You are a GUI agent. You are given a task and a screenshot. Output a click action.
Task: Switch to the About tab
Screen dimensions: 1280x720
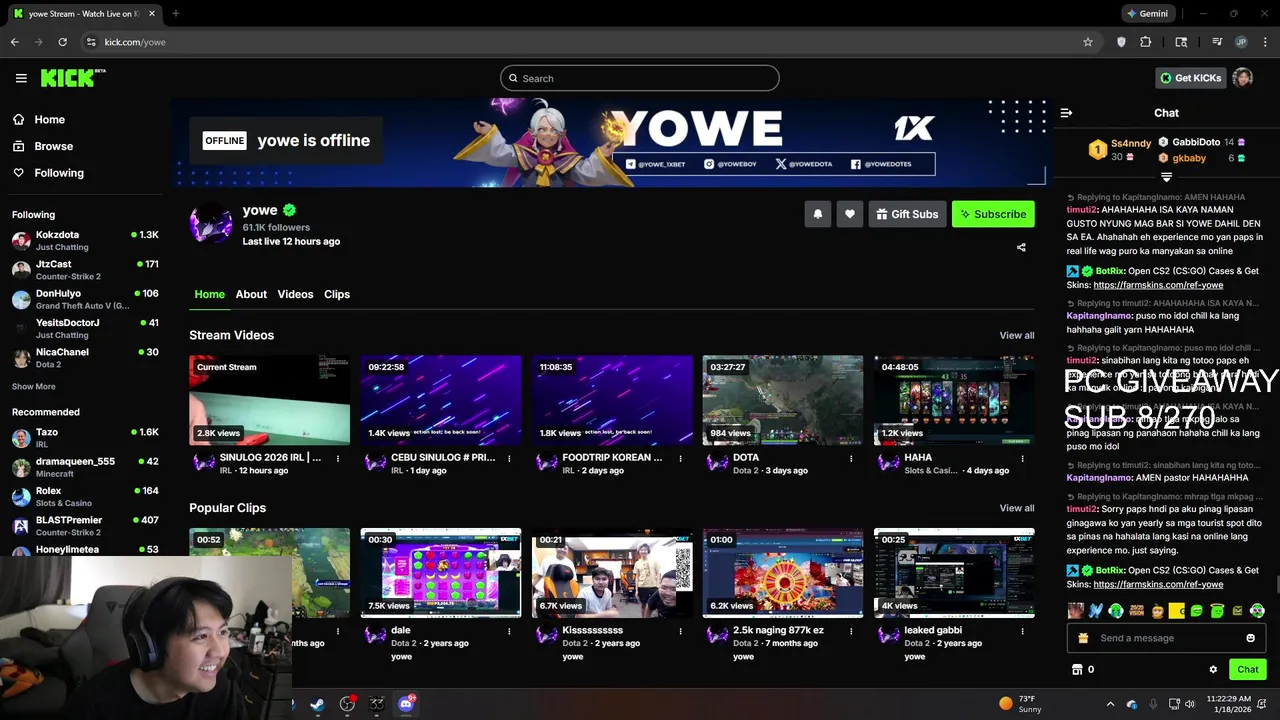tap(251, 294)
